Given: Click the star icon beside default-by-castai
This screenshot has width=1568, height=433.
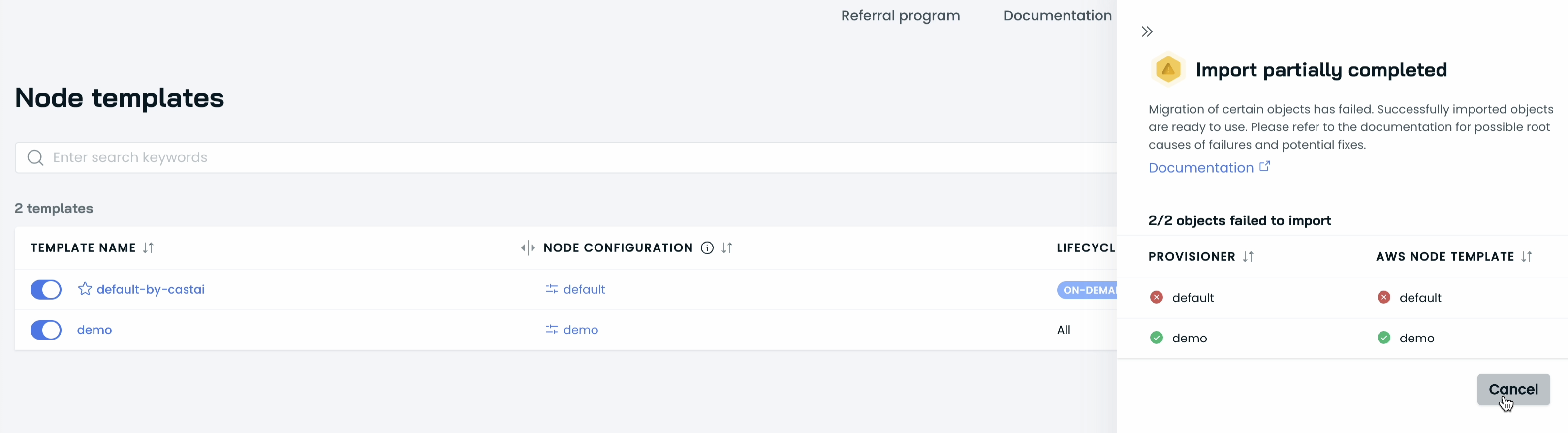Looking at the screenshot, I should pos(85,289).
